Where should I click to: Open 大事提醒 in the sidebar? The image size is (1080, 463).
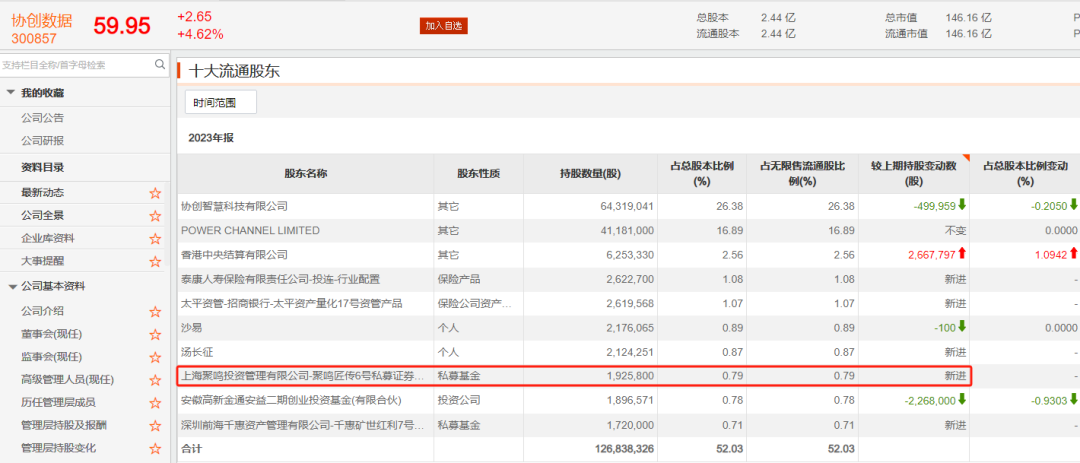(x=43, y=261)
